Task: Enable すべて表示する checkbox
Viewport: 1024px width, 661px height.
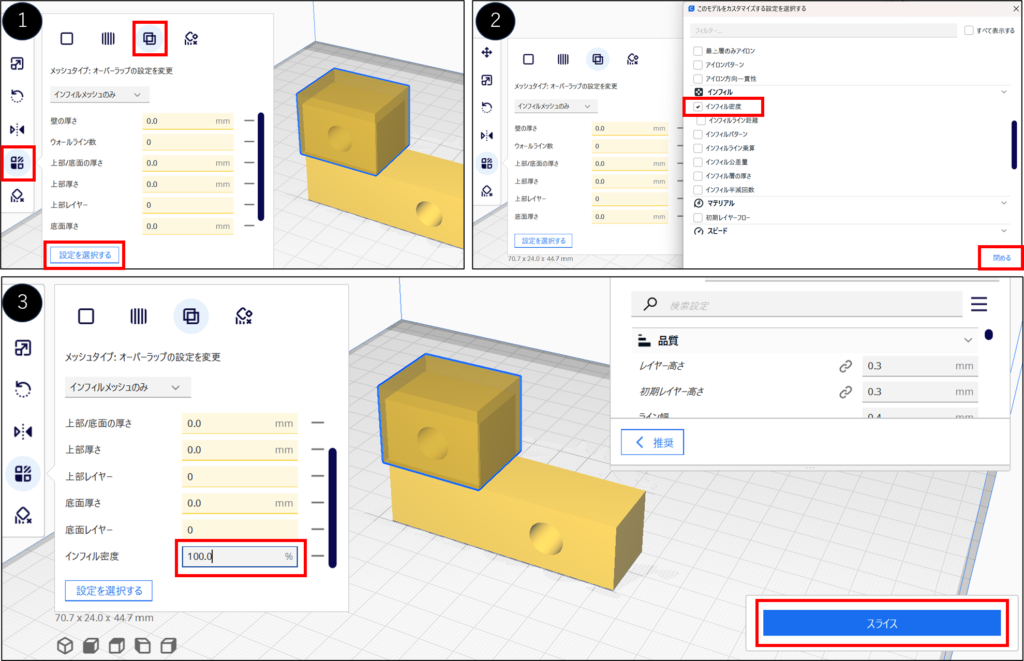Action: [x=969, y=31]
